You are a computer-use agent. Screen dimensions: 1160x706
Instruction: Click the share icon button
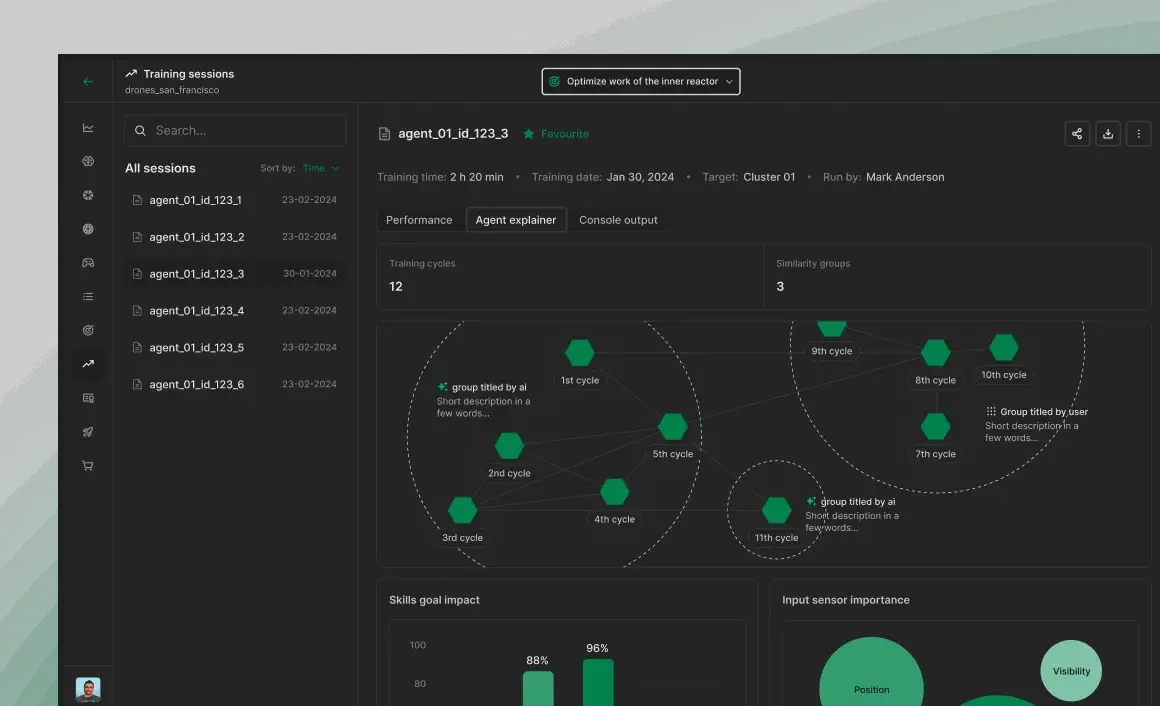(1077, 134)
